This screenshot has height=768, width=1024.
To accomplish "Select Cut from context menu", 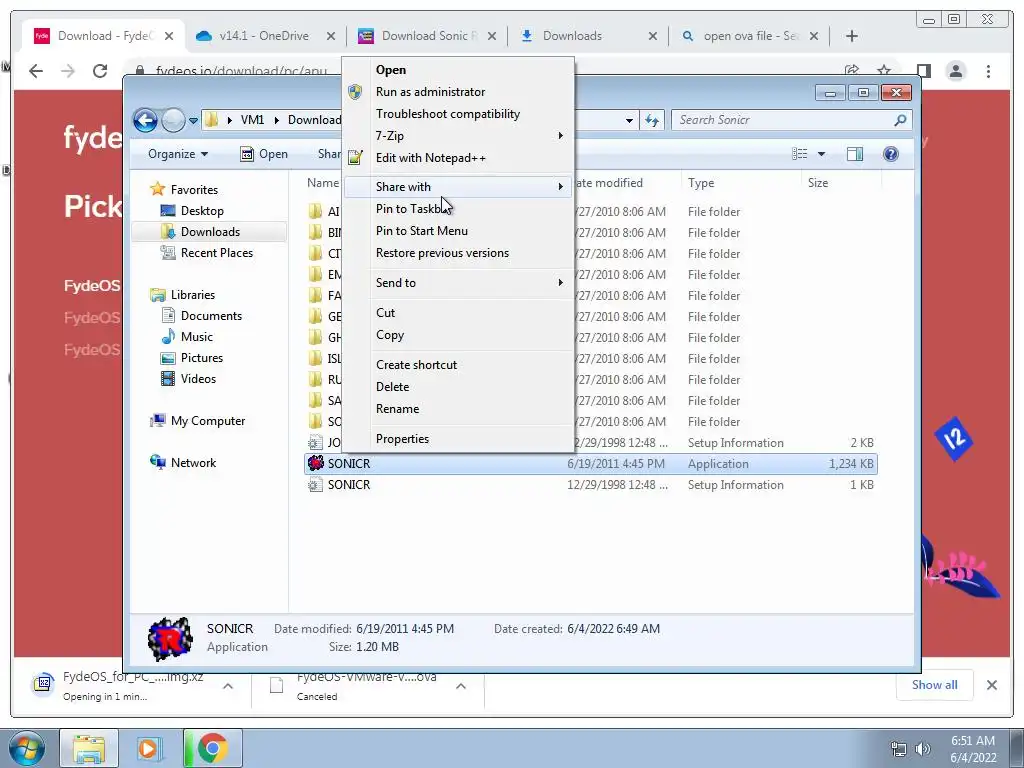I will [x=458, y=313].
